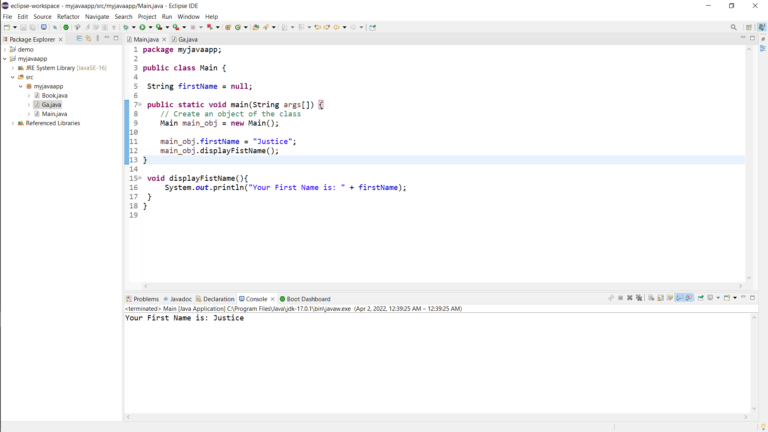Image resolution: width=768 pixels, height=432 pixels.
Task: Select Book.java in Package Explorer
Action: [x=54, y=95]
